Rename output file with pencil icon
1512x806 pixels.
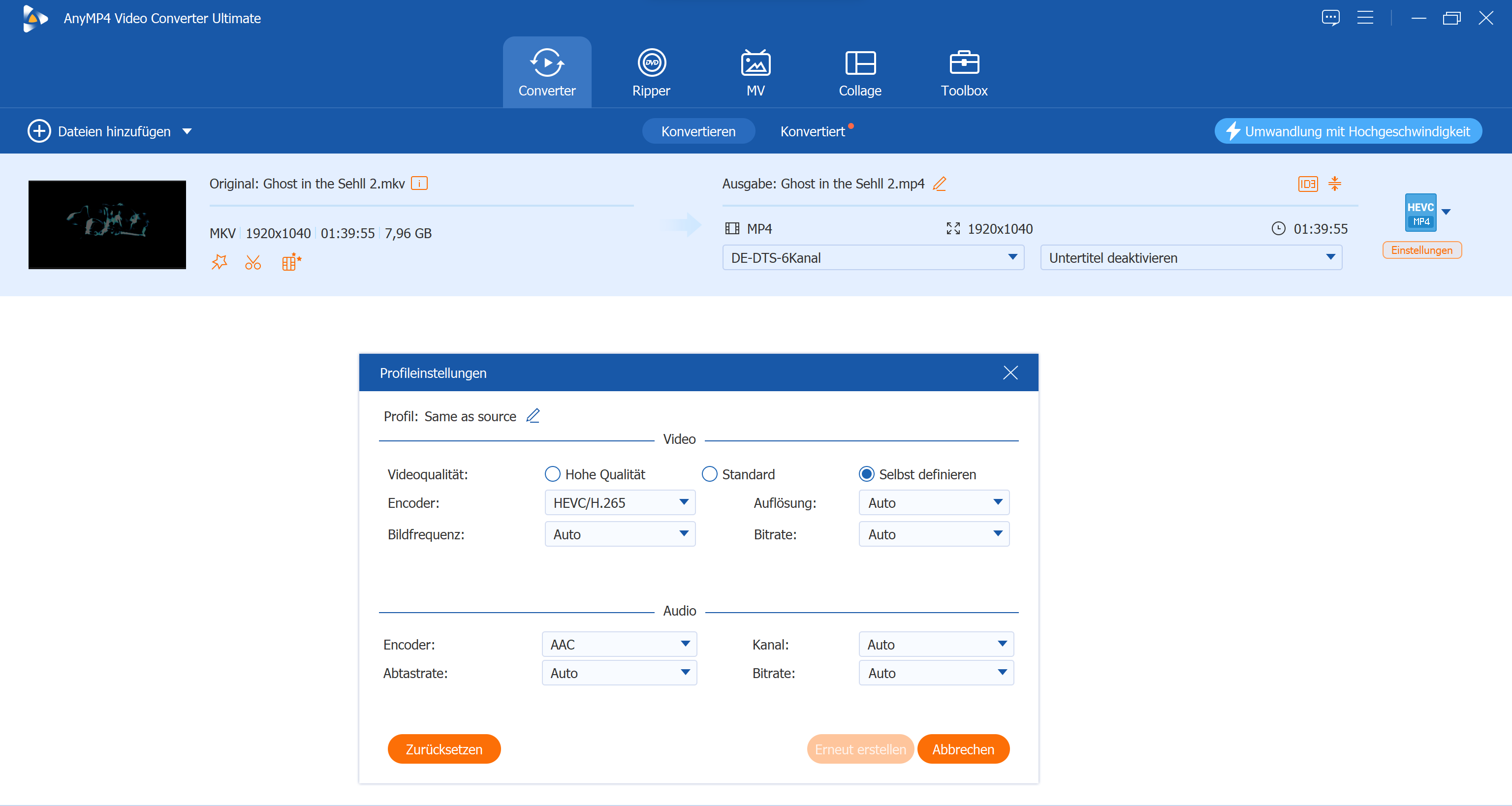click(x=939, y=184)
